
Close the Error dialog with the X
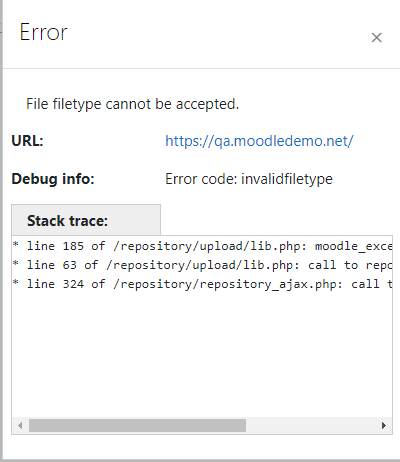coord(376,38)
